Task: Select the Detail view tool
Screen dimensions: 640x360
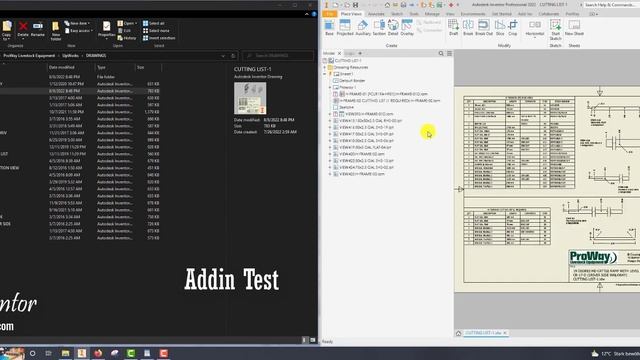Action: coord(393,28)
